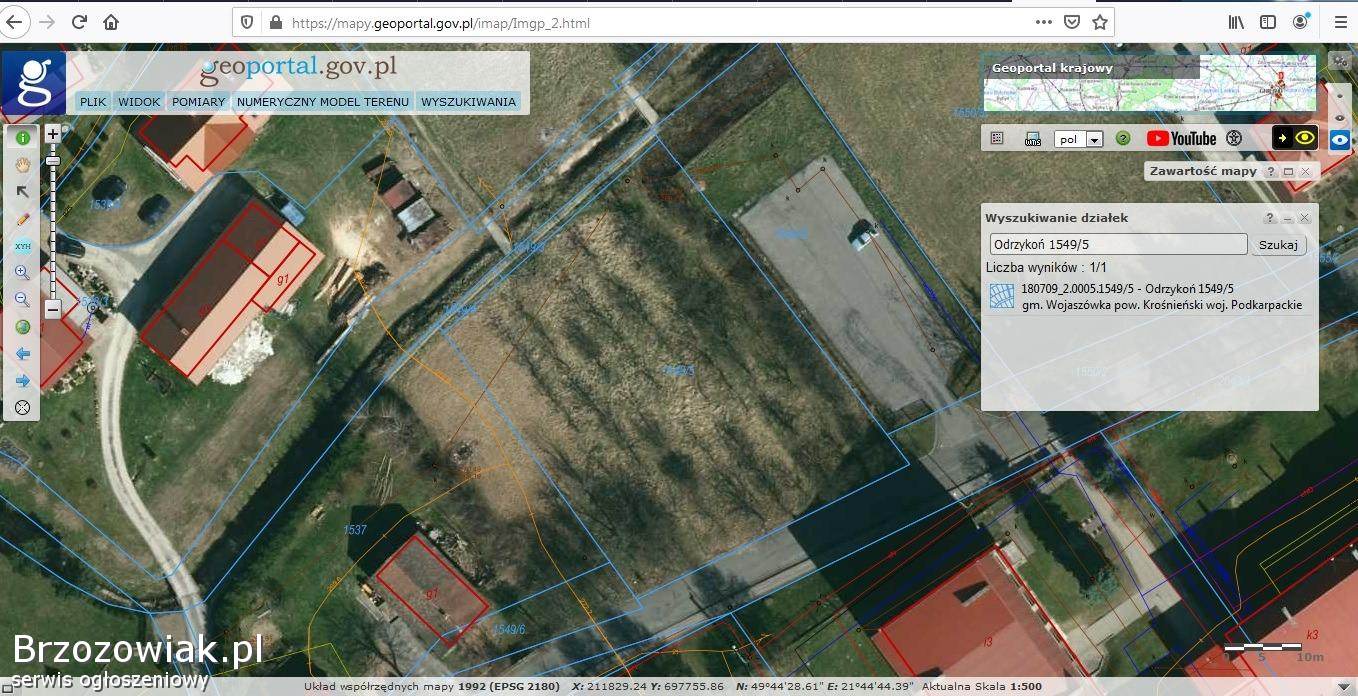The width and height of the screenshot is (1358, 696).
Task: Select the pencil drawing tool
Action: point(22,219)
